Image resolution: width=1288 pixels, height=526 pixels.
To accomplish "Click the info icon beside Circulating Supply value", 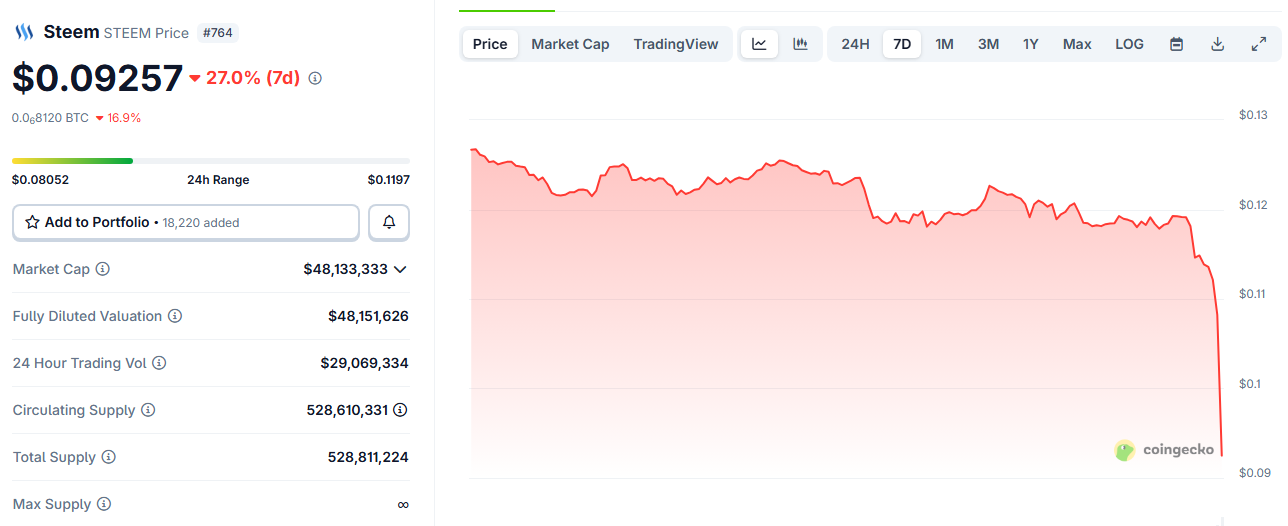I will tap(400, 410).
